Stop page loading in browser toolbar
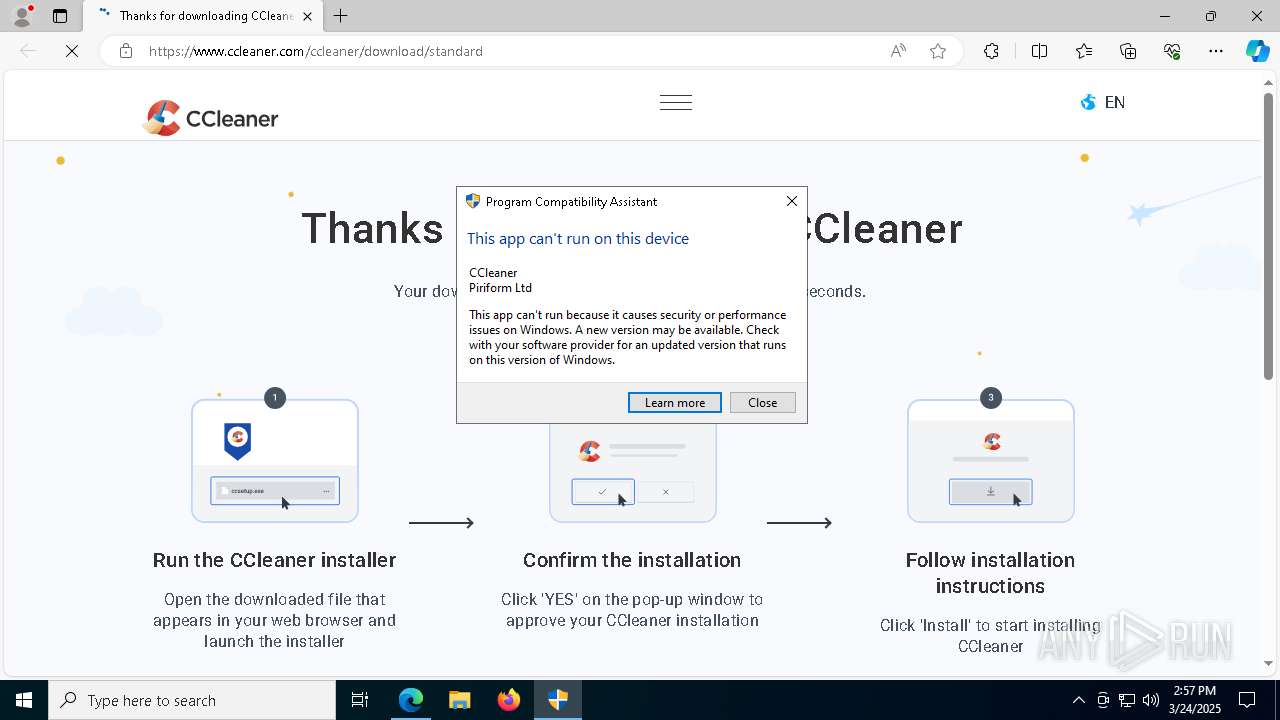Screen dimensions: 1280x720 72,51
